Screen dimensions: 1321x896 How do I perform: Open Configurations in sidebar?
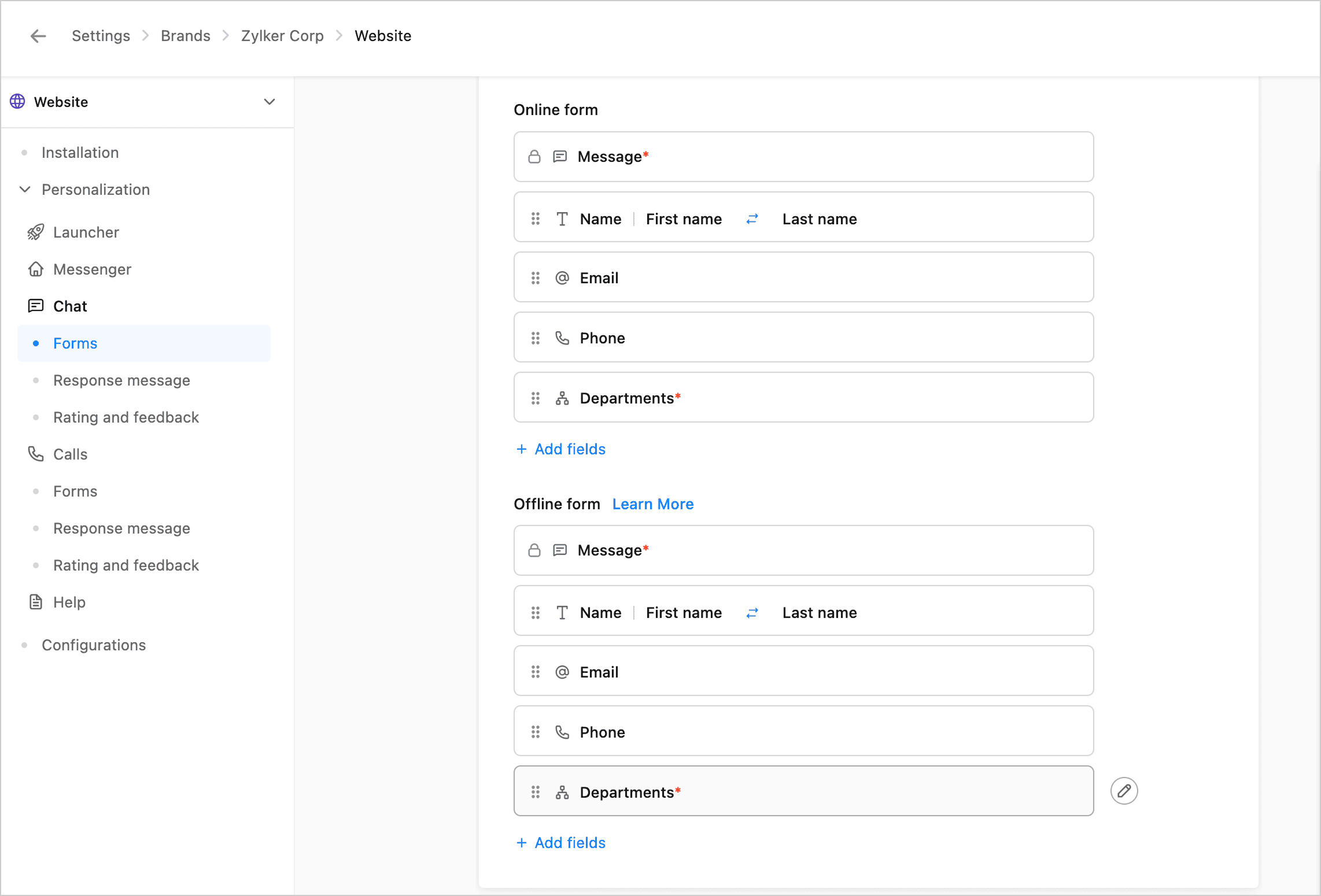[x=94, y=645]
